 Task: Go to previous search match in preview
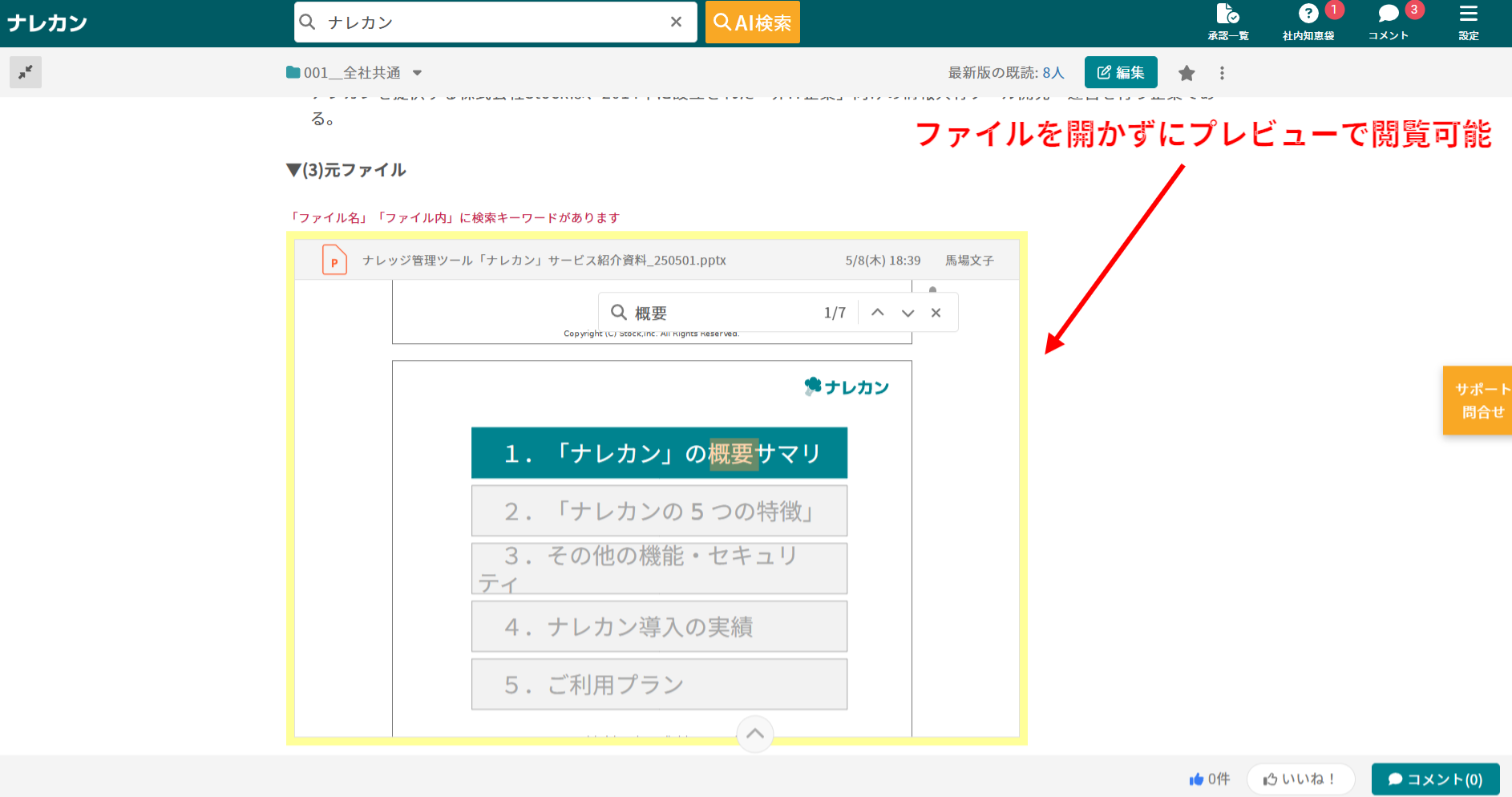tap(878, 313)
